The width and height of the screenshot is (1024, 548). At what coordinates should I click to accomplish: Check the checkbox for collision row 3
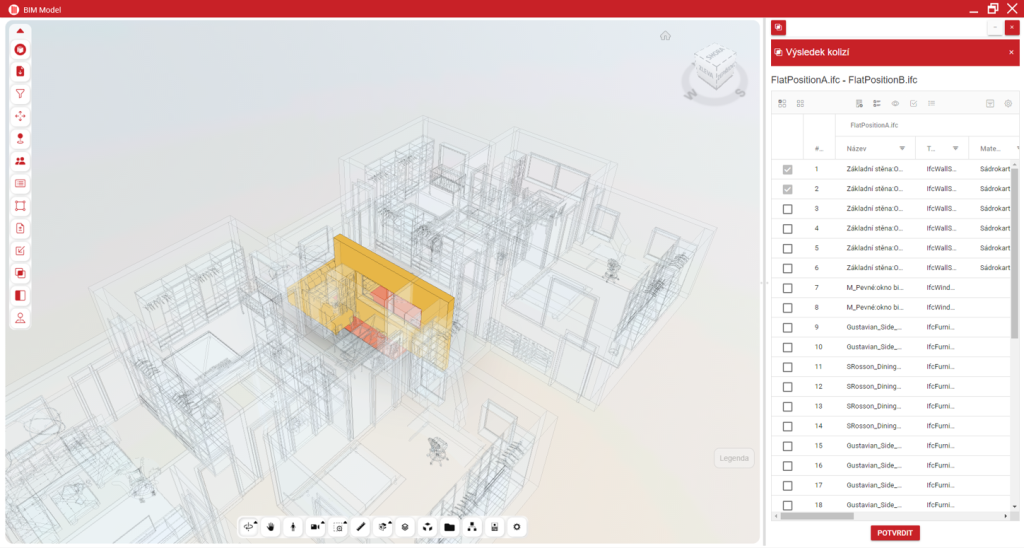pos(787,209)
